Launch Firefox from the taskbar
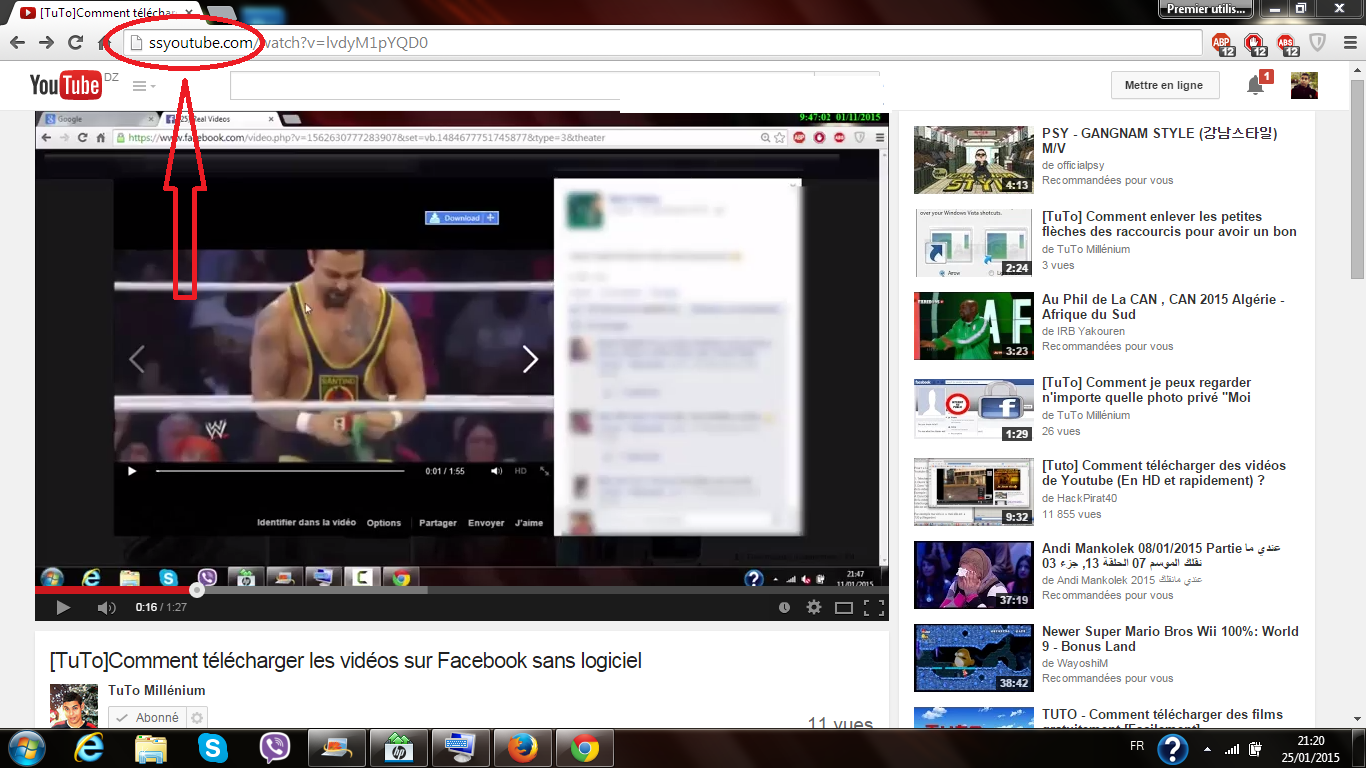1366x768 pixels. click(522, 748)
